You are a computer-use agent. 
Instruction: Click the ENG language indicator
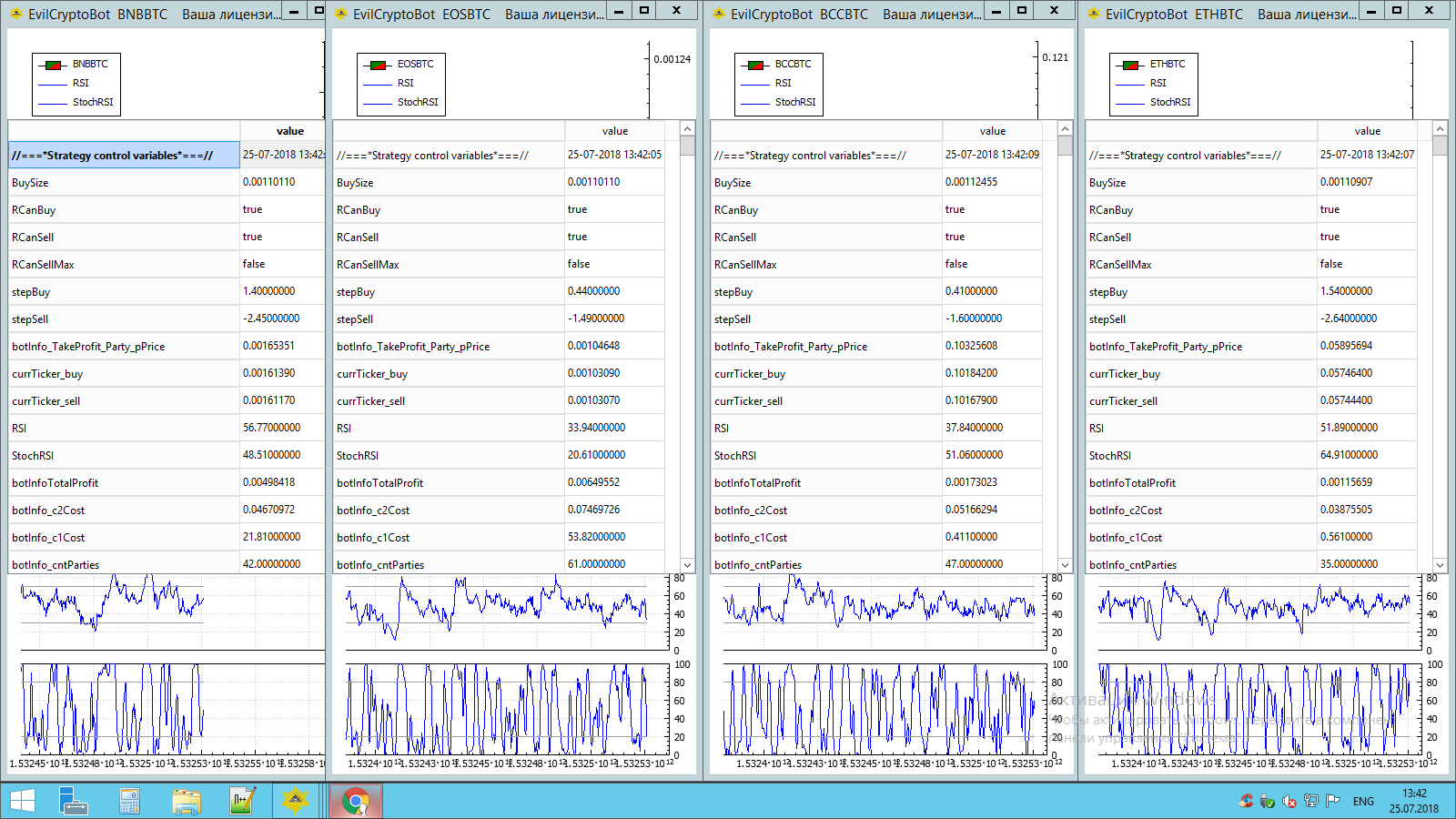[1363, 802]
